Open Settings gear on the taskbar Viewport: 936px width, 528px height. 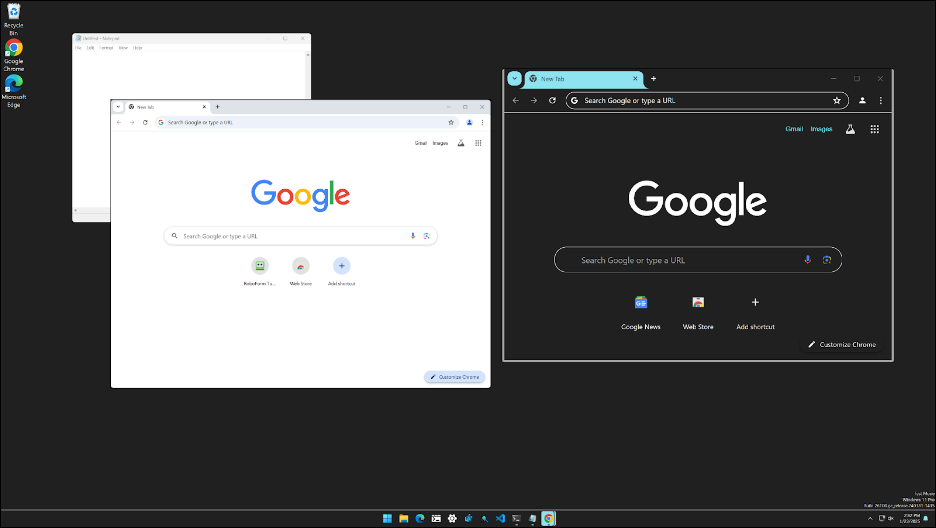(x=452, y=518)
